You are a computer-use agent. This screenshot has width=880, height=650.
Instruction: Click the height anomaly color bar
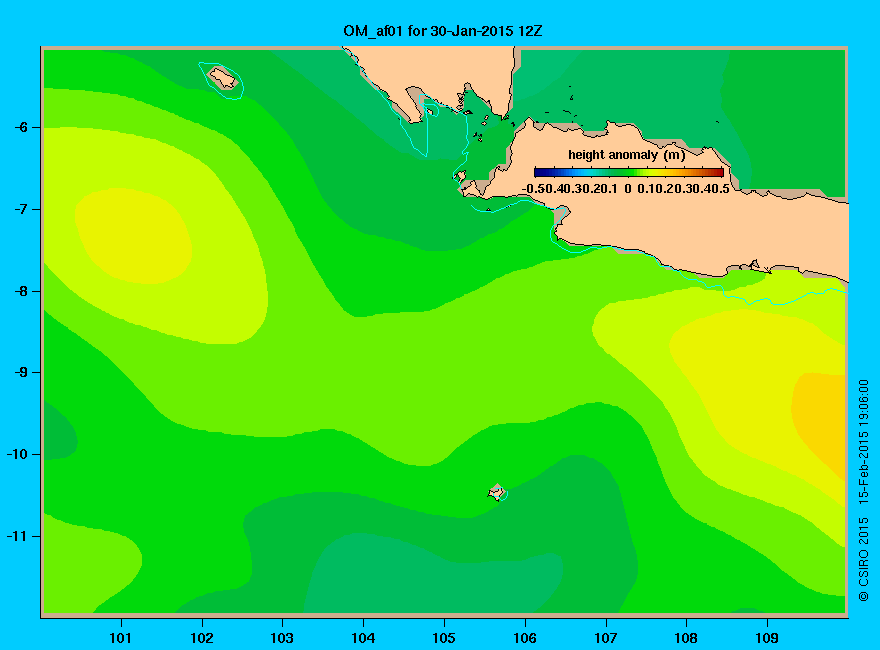[629, 172]
